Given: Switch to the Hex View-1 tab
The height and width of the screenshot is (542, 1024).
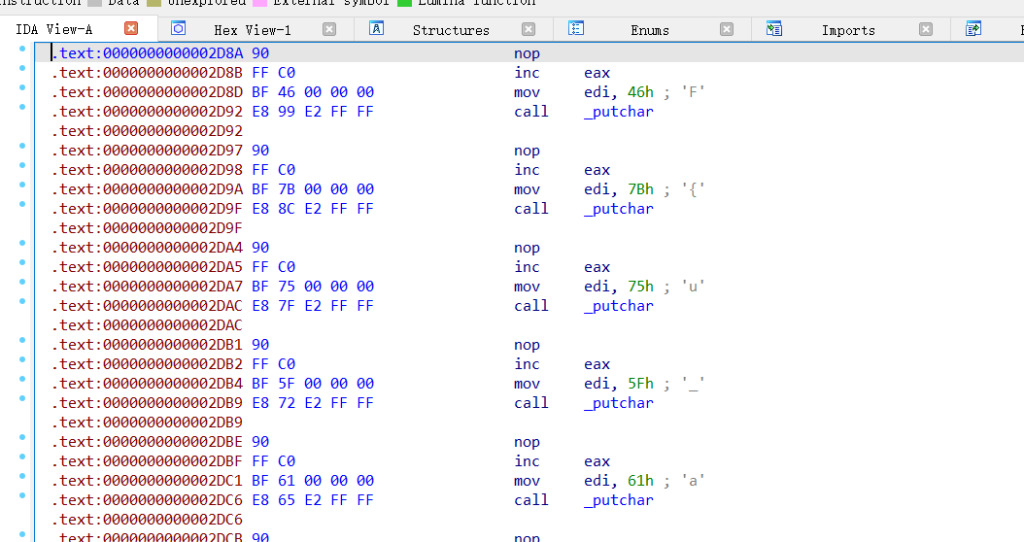Looking at the screenshot, I should (252, 30).
